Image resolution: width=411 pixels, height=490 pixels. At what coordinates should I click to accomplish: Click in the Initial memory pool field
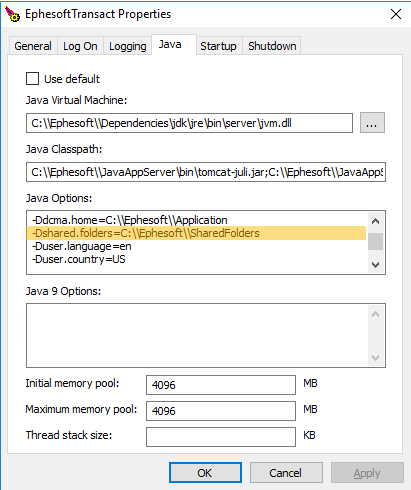pyautogui.click(x=221, y=385)
